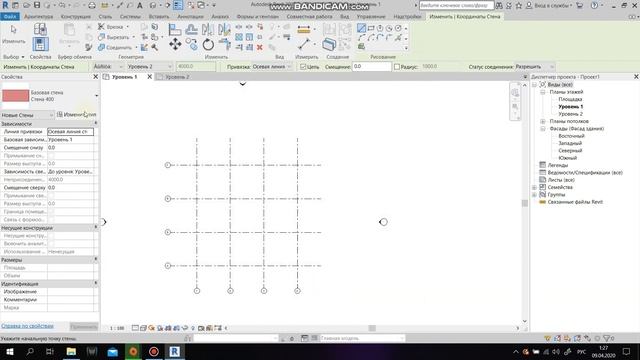Click the Применить button
This screenshot has height=360, width=640.
pos(84,327)
